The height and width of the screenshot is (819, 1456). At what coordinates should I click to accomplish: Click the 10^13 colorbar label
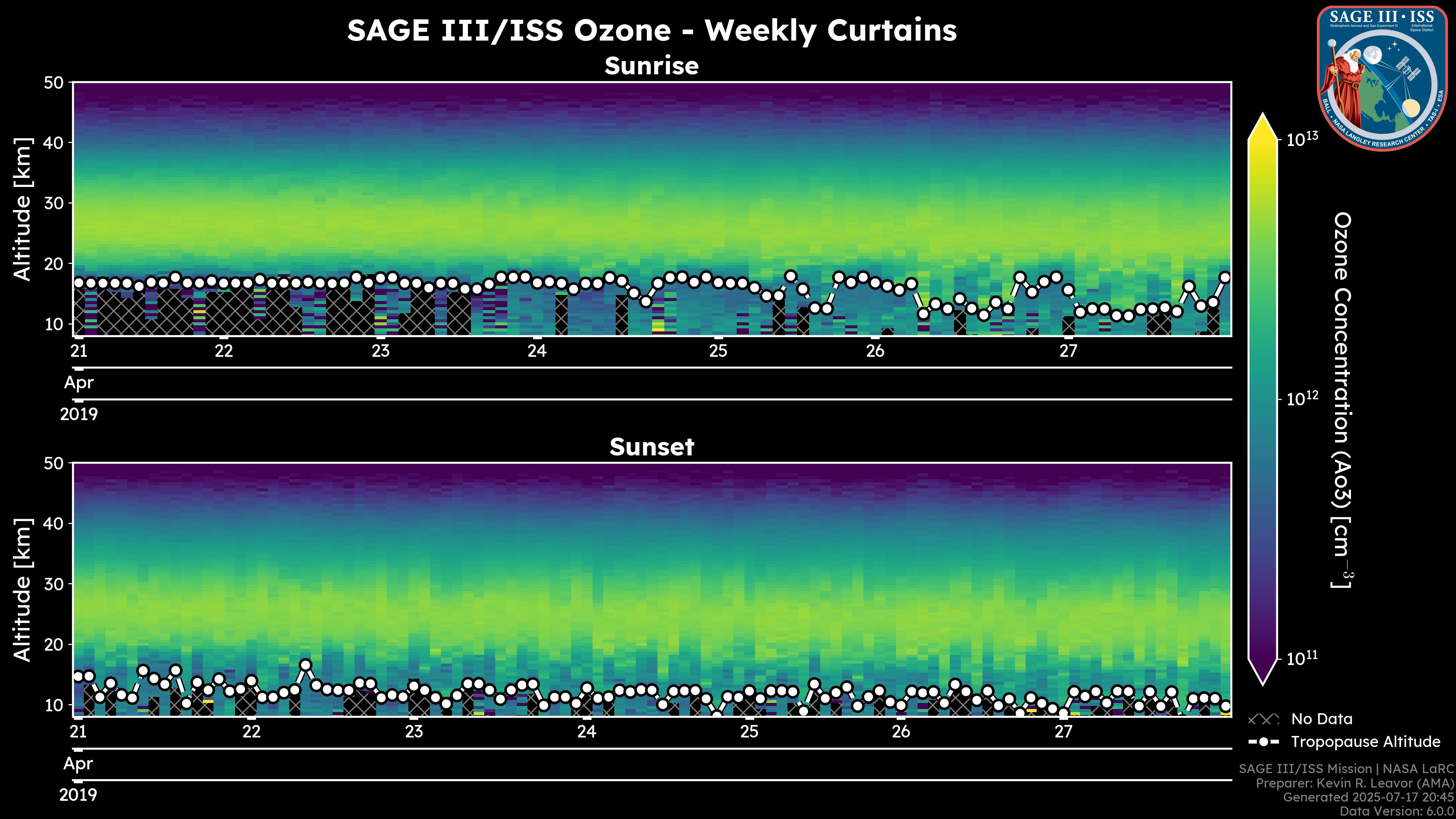tap(1302, 139)
